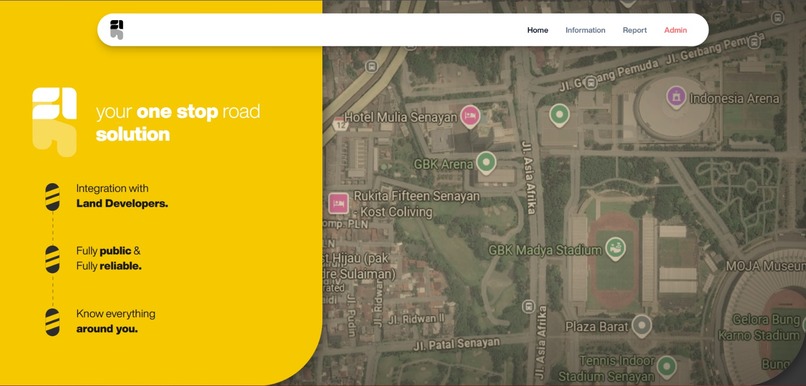Select the GBK Madya Stadium green pin

tap(615, 248)
